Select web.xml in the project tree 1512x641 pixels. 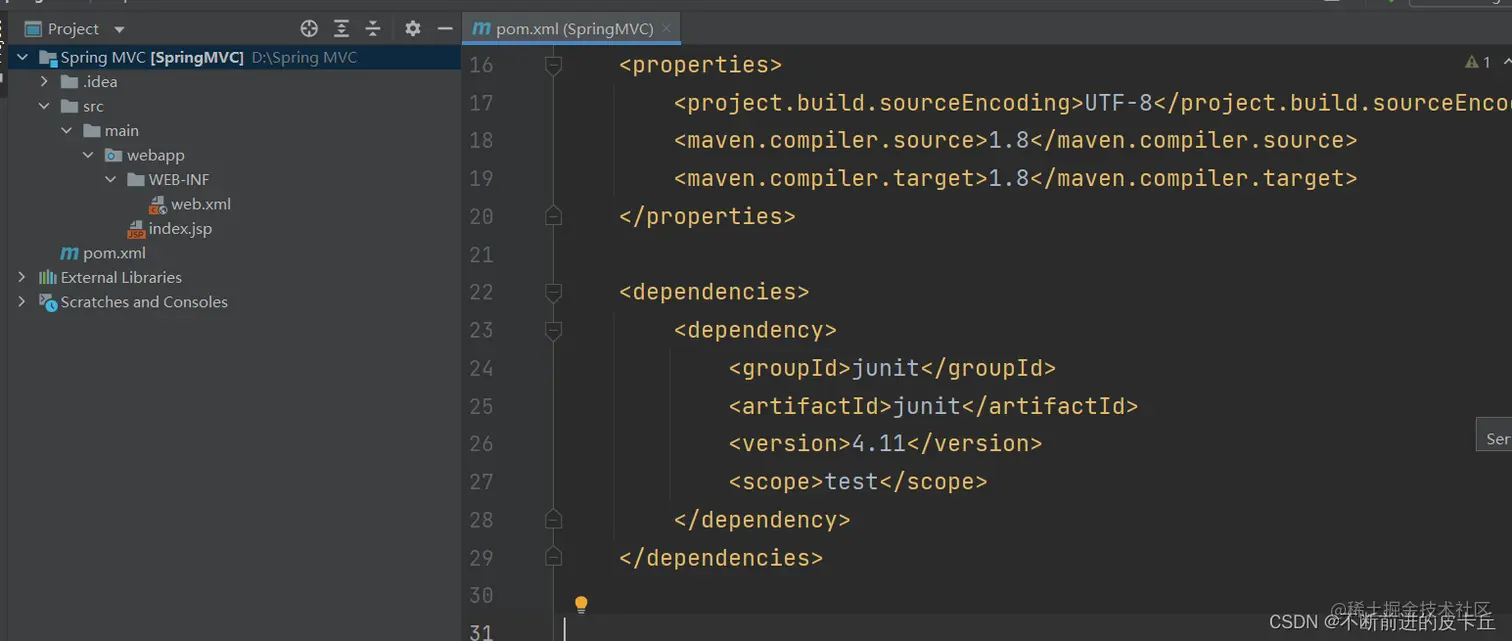[x=200, y=204]
